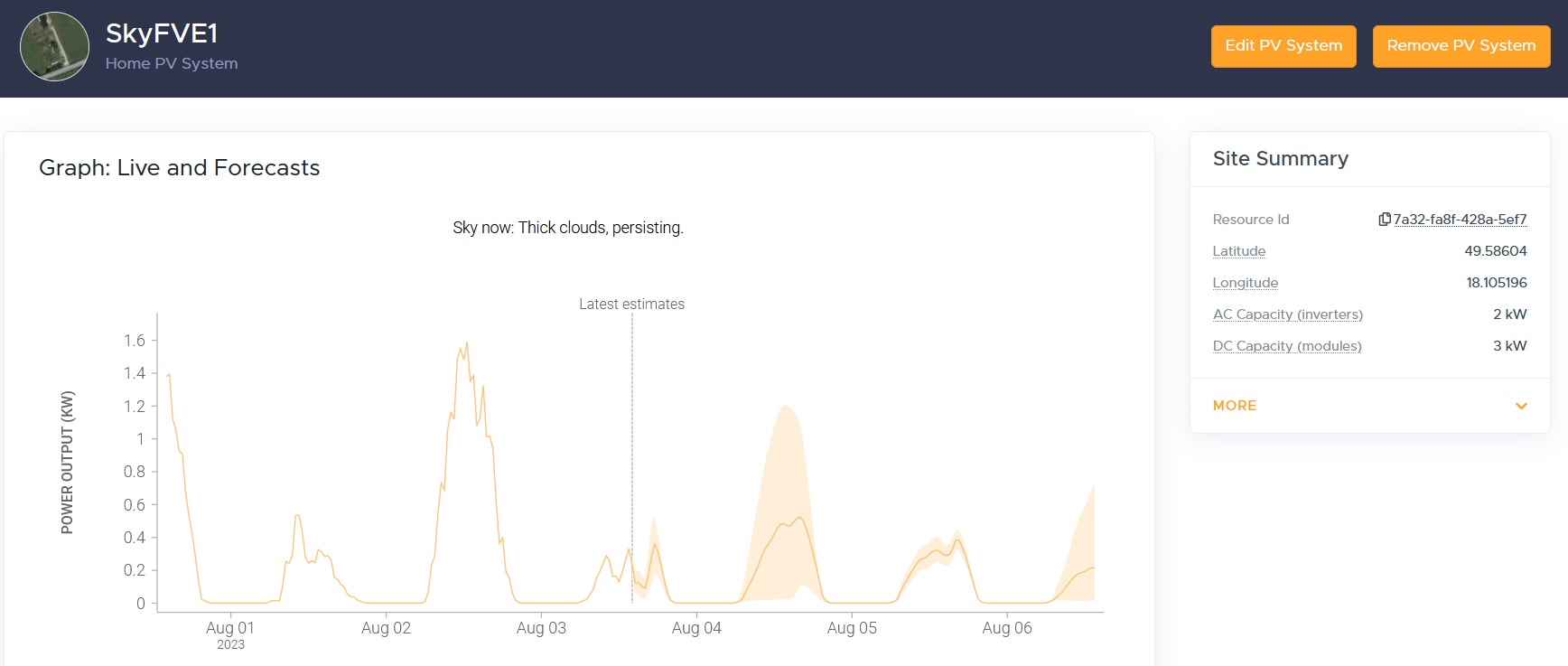The height and width of the screenshot is (666, 1568).
Task: Copy the Resource Id using the copy icon
Action: coord(1384,220)
